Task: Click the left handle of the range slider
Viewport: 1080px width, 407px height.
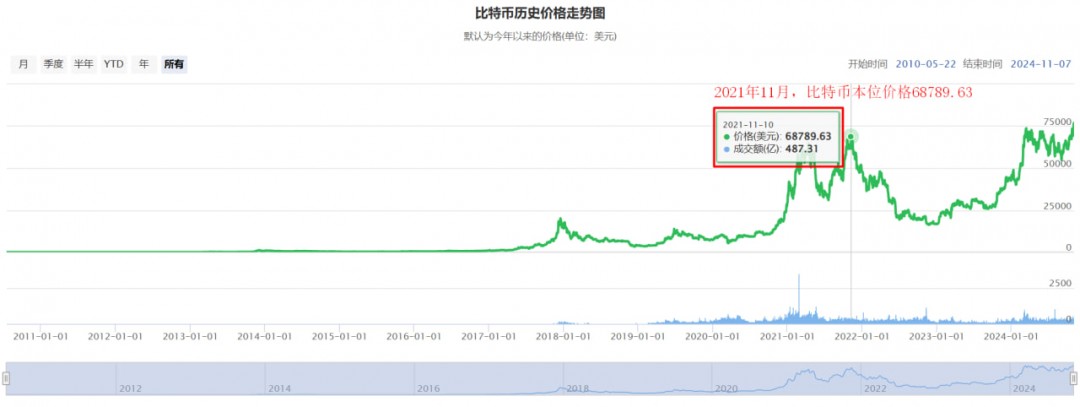Action: [6, 378]
